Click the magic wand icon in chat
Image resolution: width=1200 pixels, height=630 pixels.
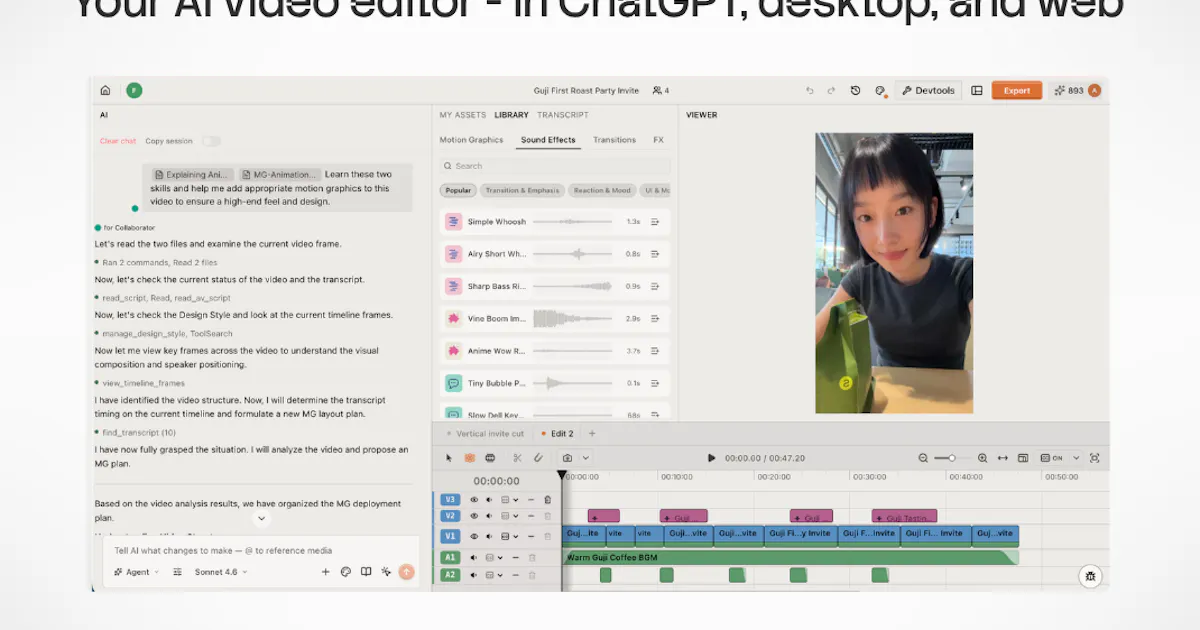[x=386, y=572]
